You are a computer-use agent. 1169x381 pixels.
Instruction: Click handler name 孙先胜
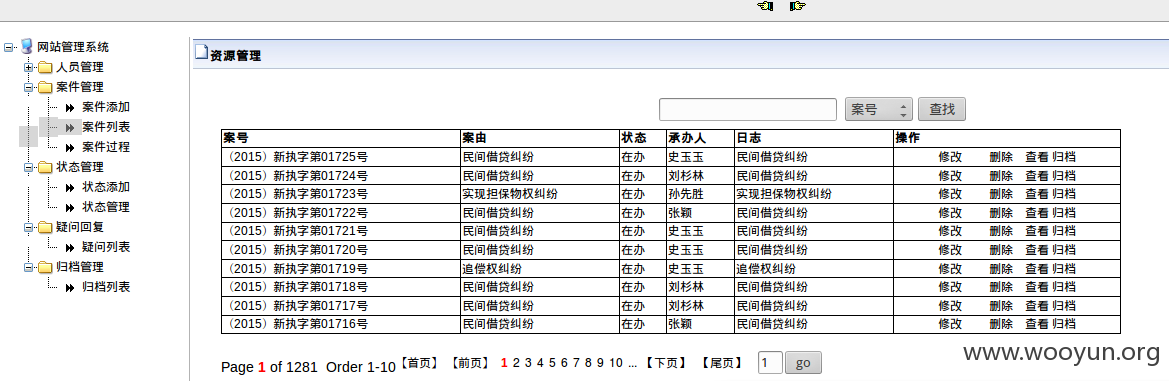click(686, 194)
